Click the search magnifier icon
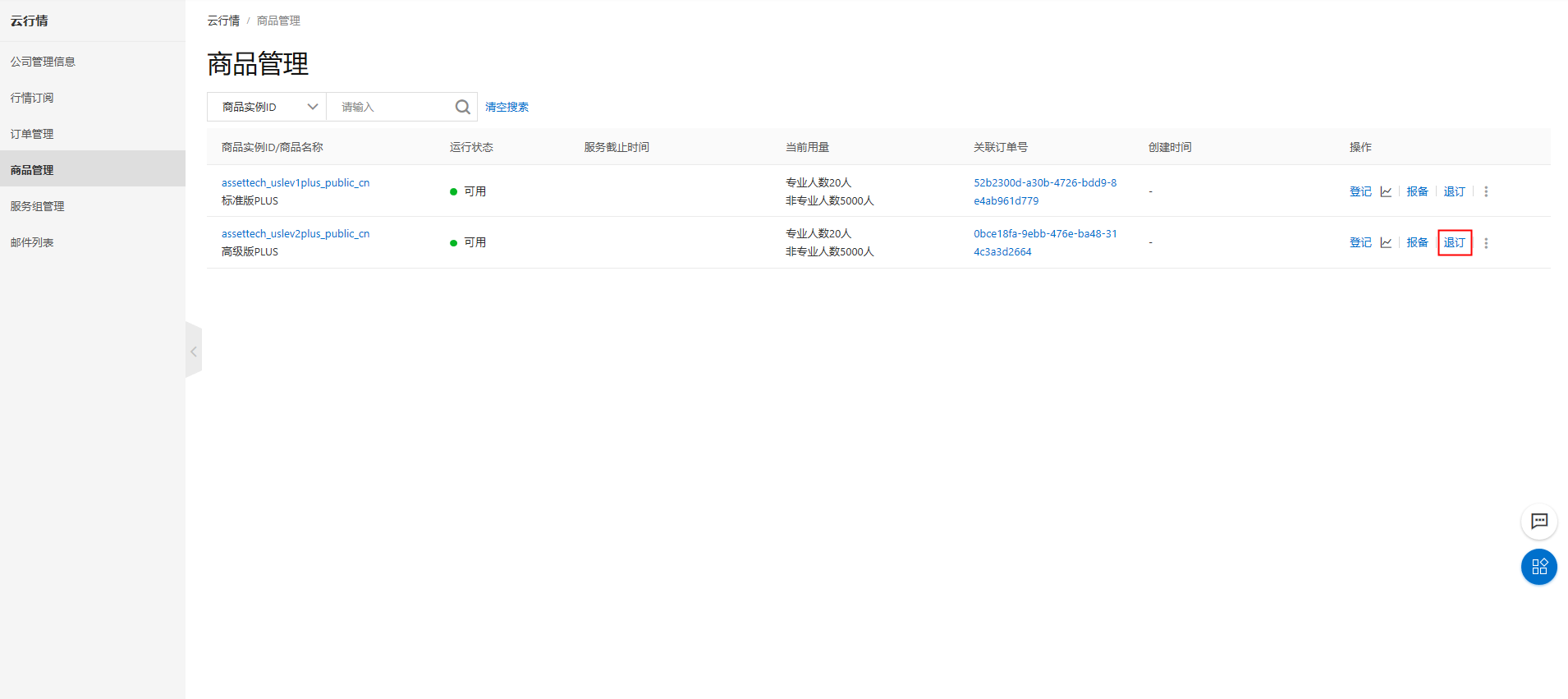Image resolution: width=1568 pixels, height=699 pixels. 463,107
